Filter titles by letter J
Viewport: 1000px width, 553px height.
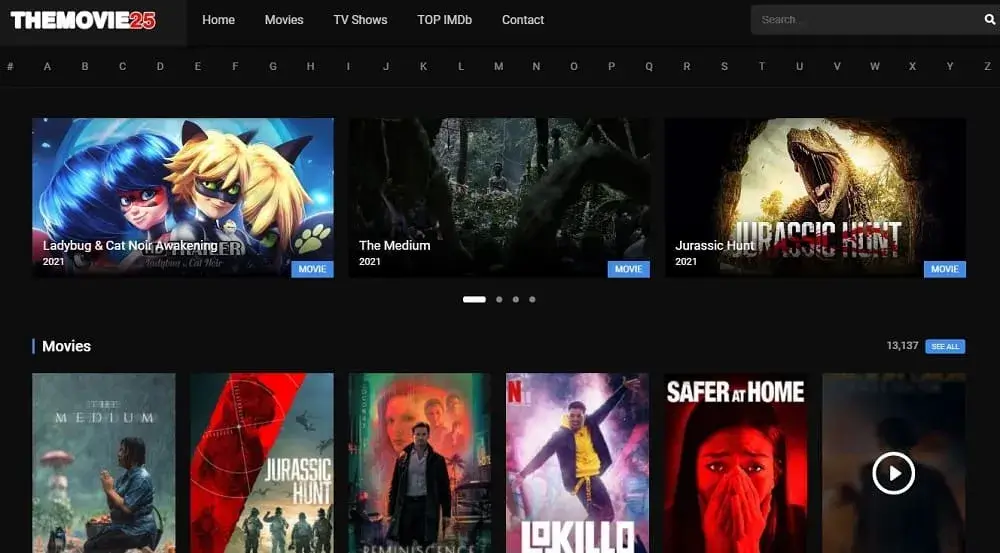(386, 66)
